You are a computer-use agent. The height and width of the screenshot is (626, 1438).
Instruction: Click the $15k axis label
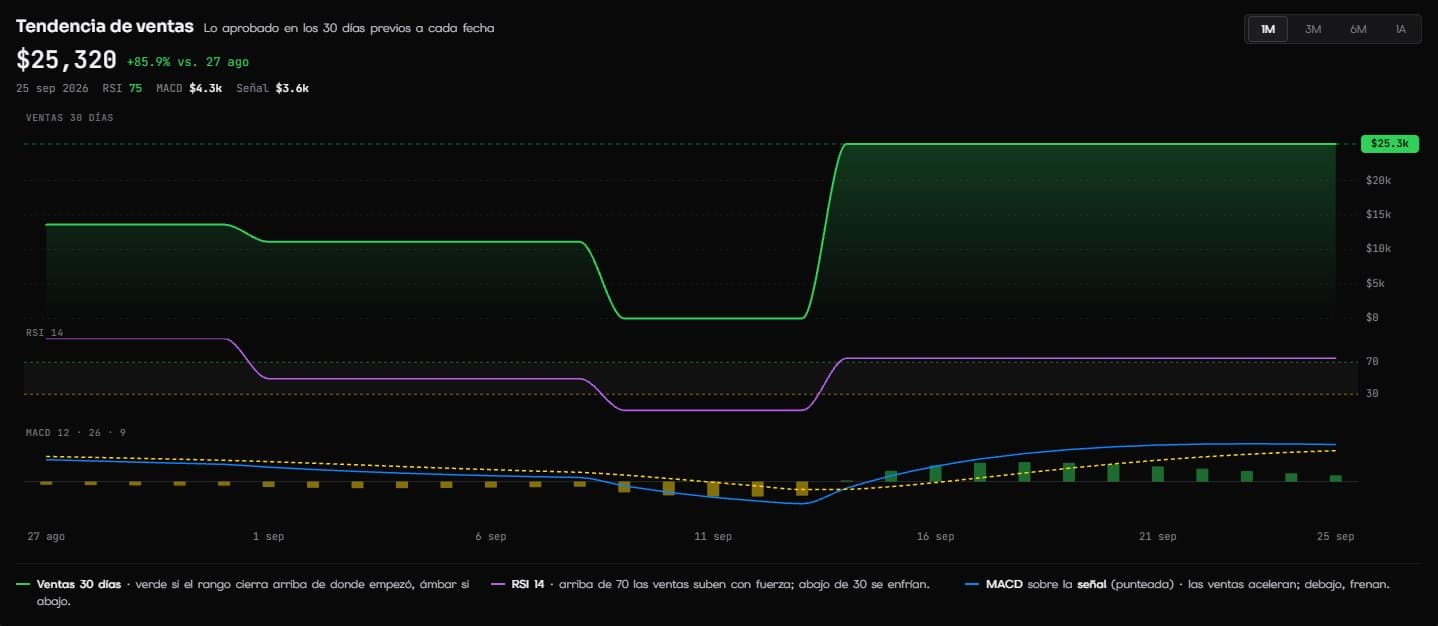point(1378,214)
